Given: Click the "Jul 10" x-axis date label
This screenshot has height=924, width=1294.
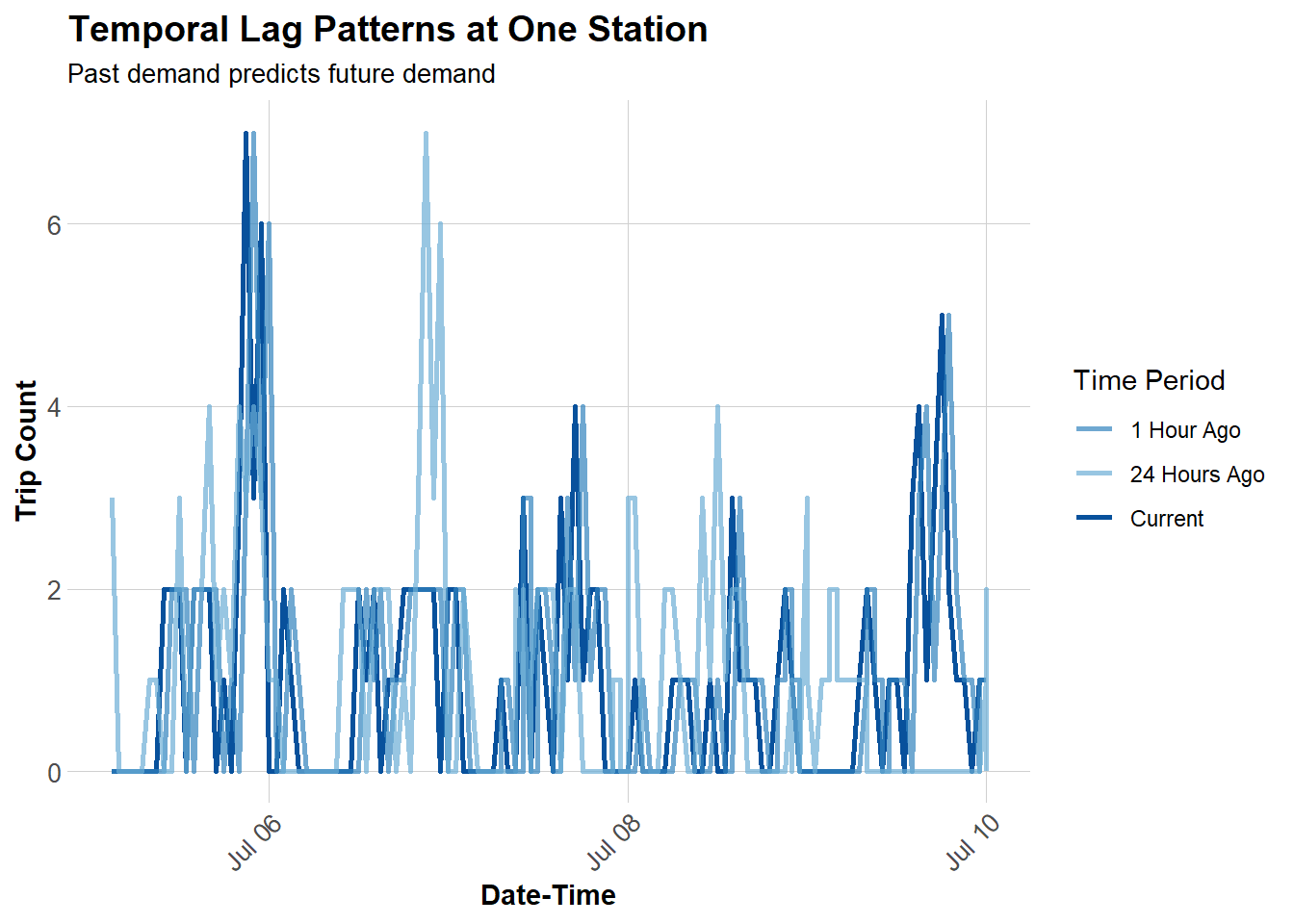Looking at the screenshot, I should tap(972, 841).
